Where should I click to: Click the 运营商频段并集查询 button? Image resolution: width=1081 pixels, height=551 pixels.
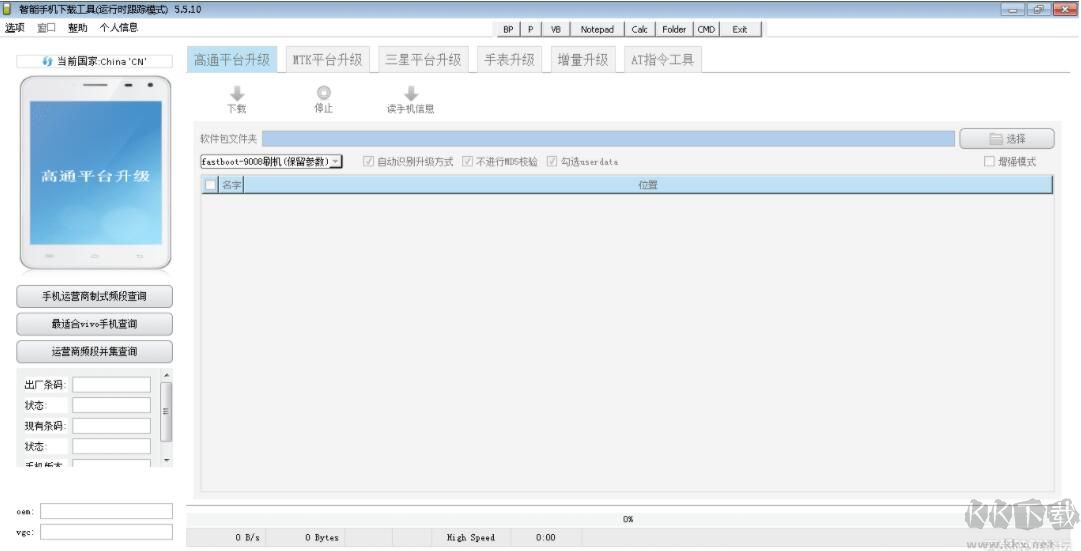pos(94,352)
